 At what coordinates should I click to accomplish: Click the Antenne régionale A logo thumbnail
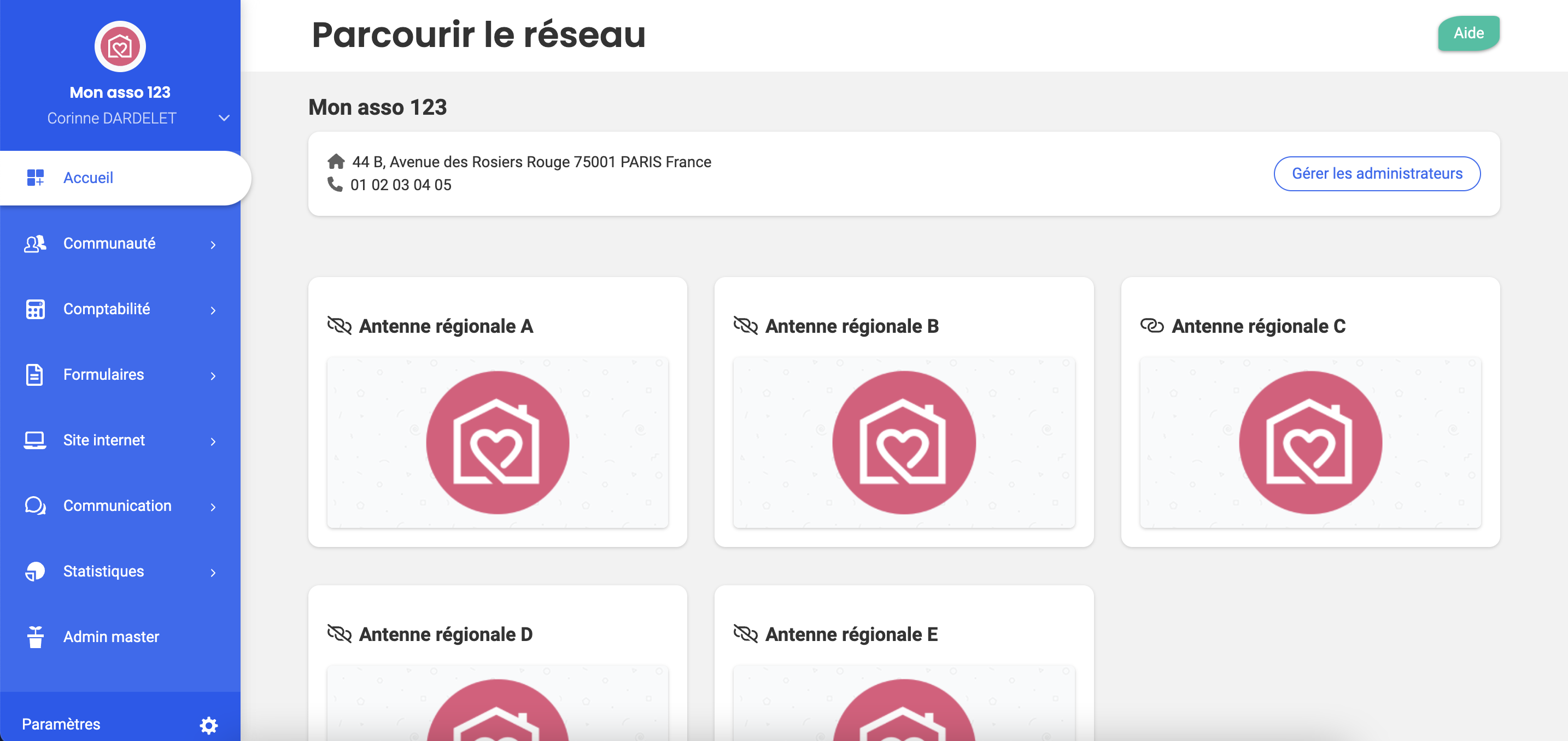click(498, 442)
